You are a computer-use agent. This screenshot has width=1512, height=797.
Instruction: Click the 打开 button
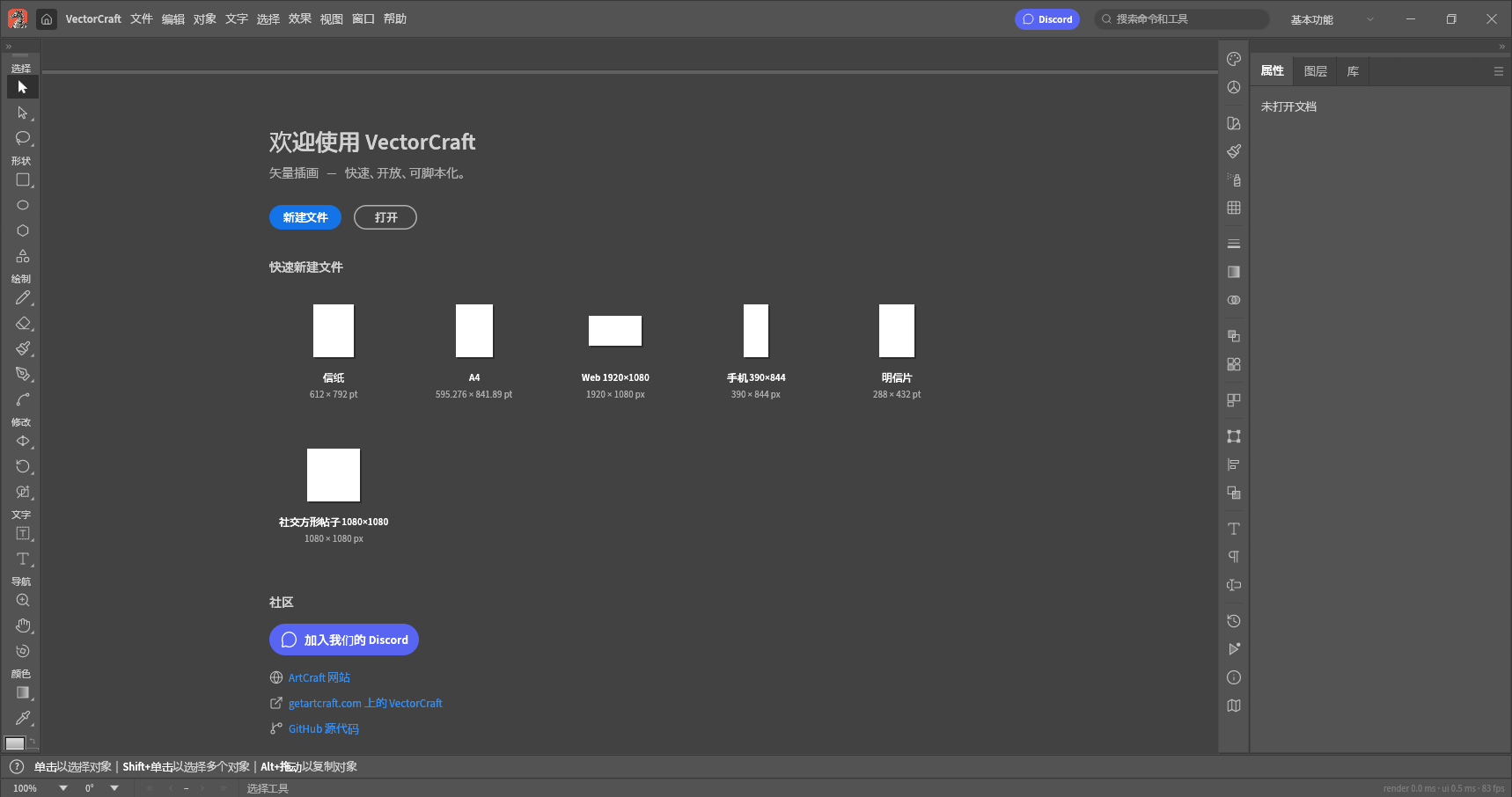(385, 217)
